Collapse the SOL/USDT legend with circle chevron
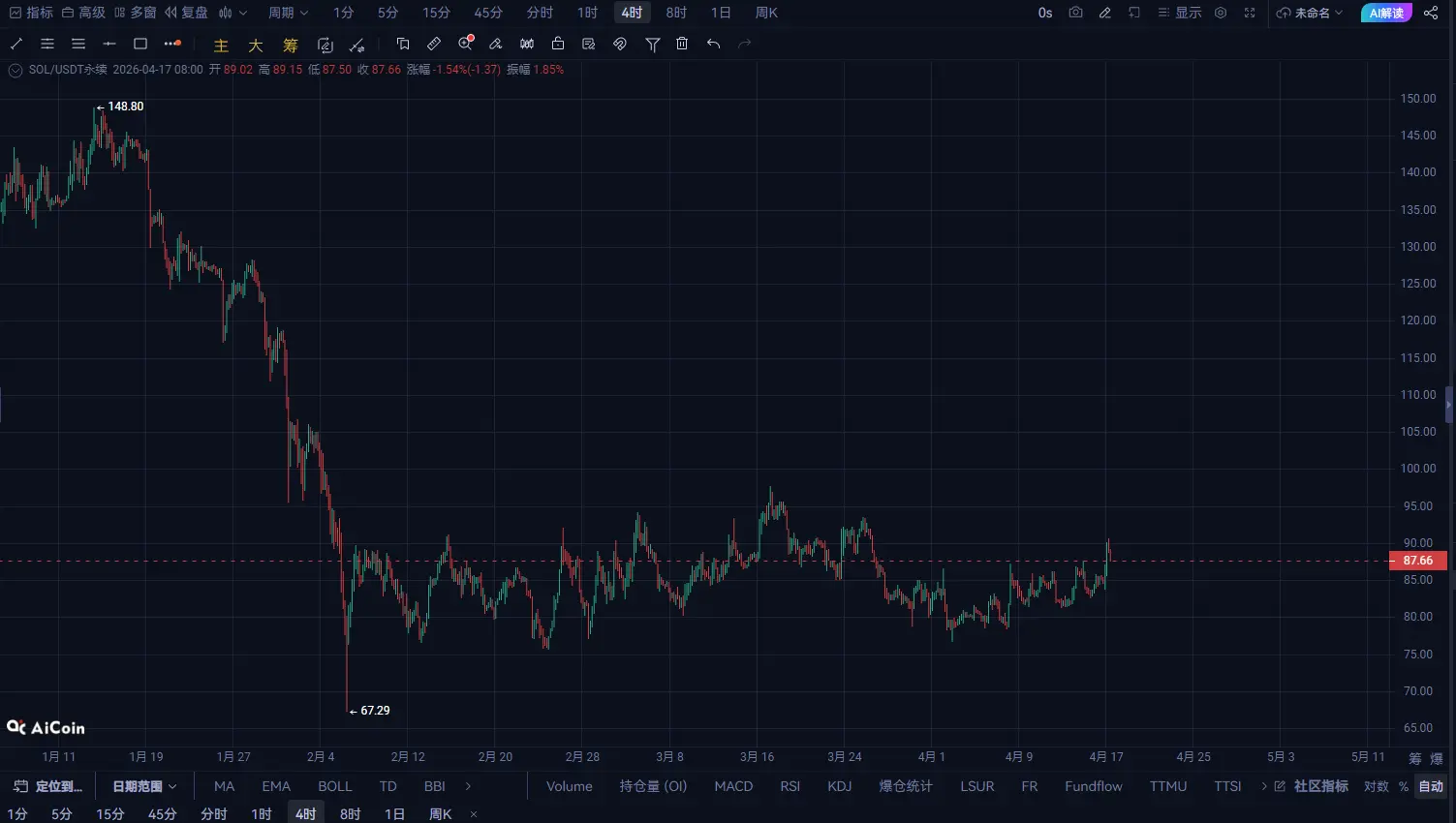The image size is (1456, 823). [x=15, y=70]
